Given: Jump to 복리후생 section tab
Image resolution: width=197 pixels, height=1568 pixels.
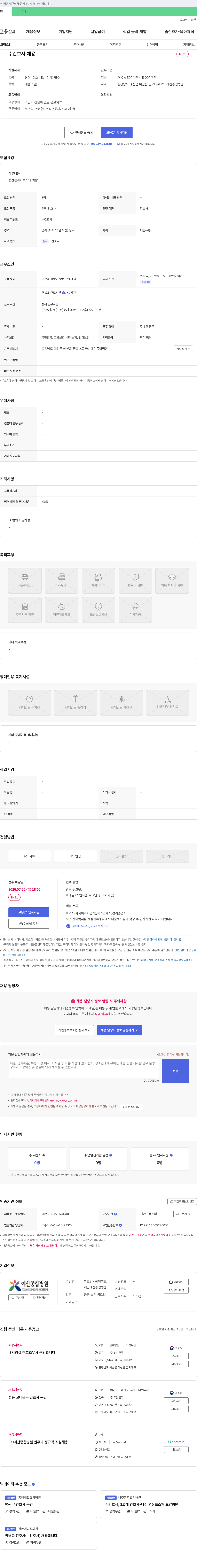Looking at the screenshot, I should point(116,44).
